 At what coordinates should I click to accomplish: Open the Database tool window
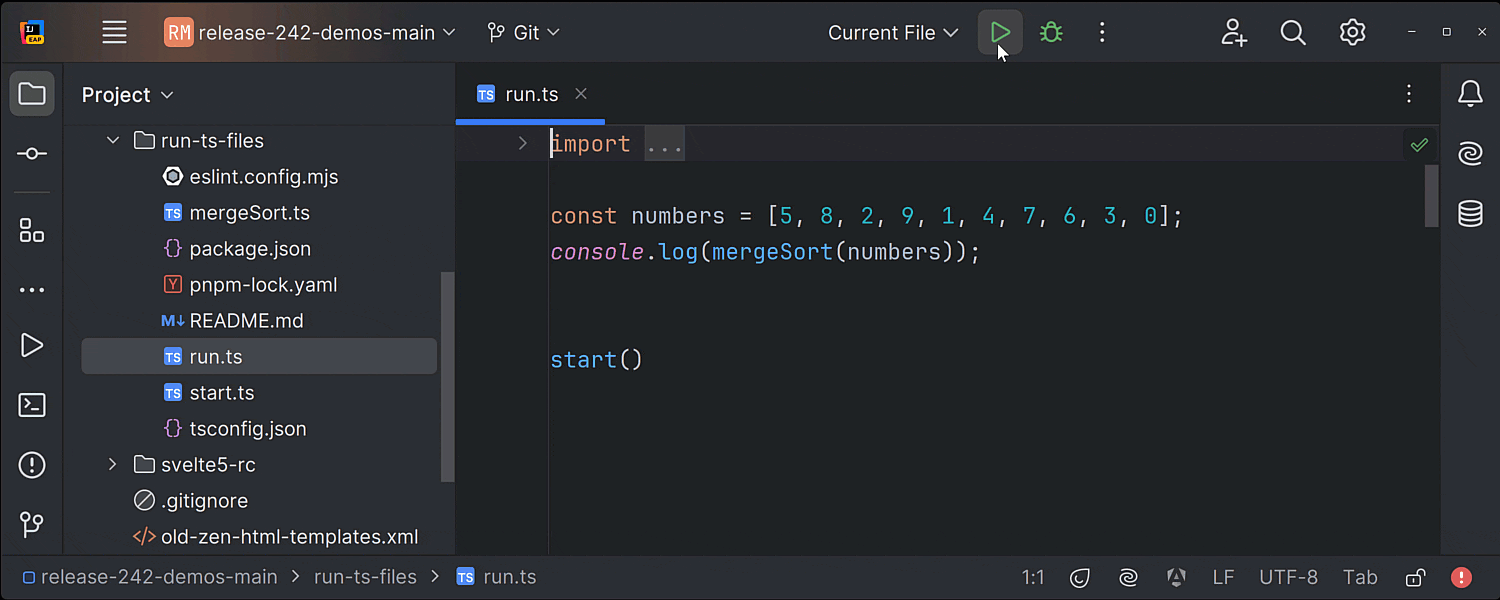point(1470,214)
